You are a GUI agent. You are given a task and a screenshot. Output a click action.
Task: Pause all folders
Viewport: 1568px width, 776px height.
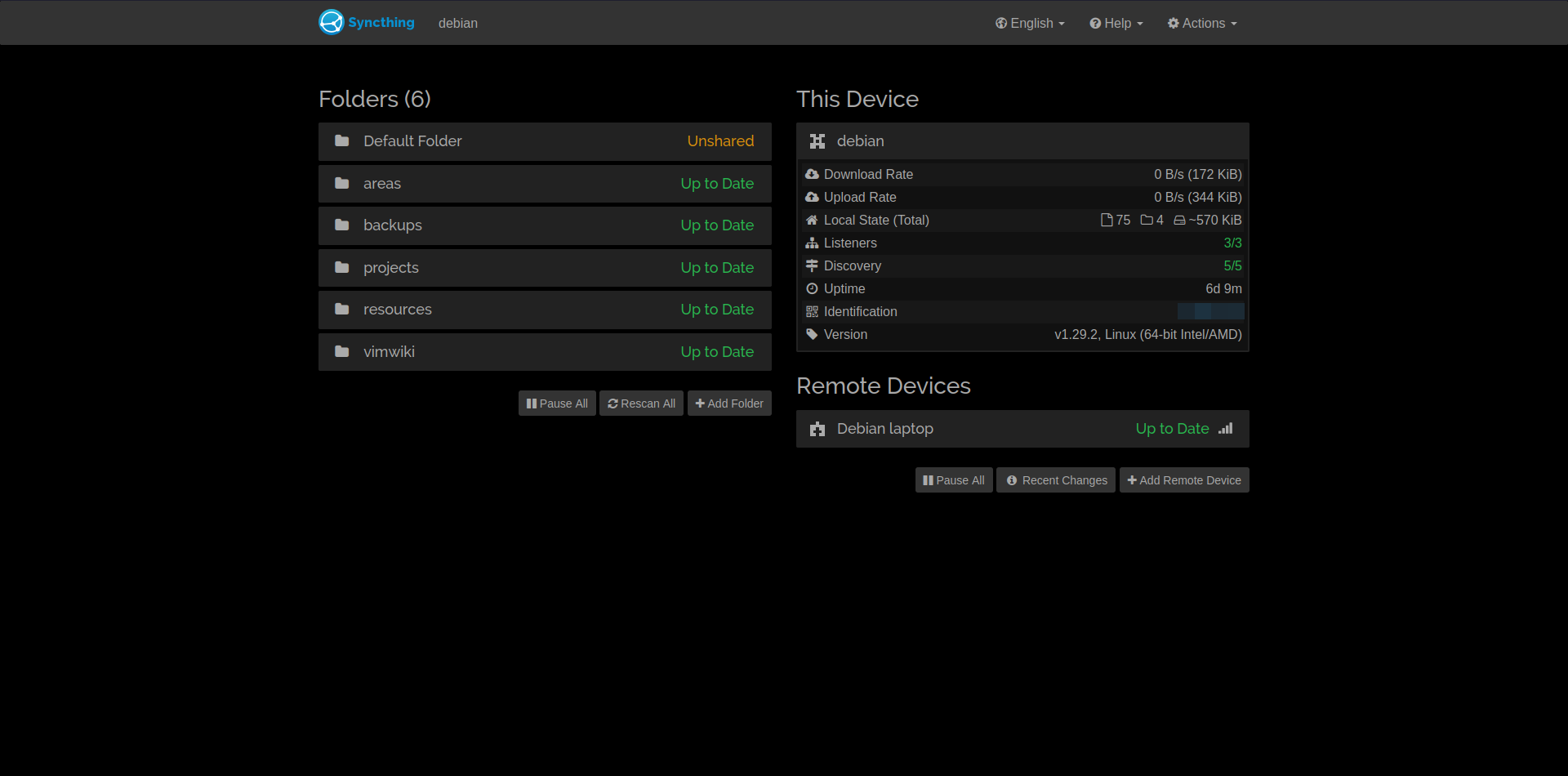coord(557,404)
